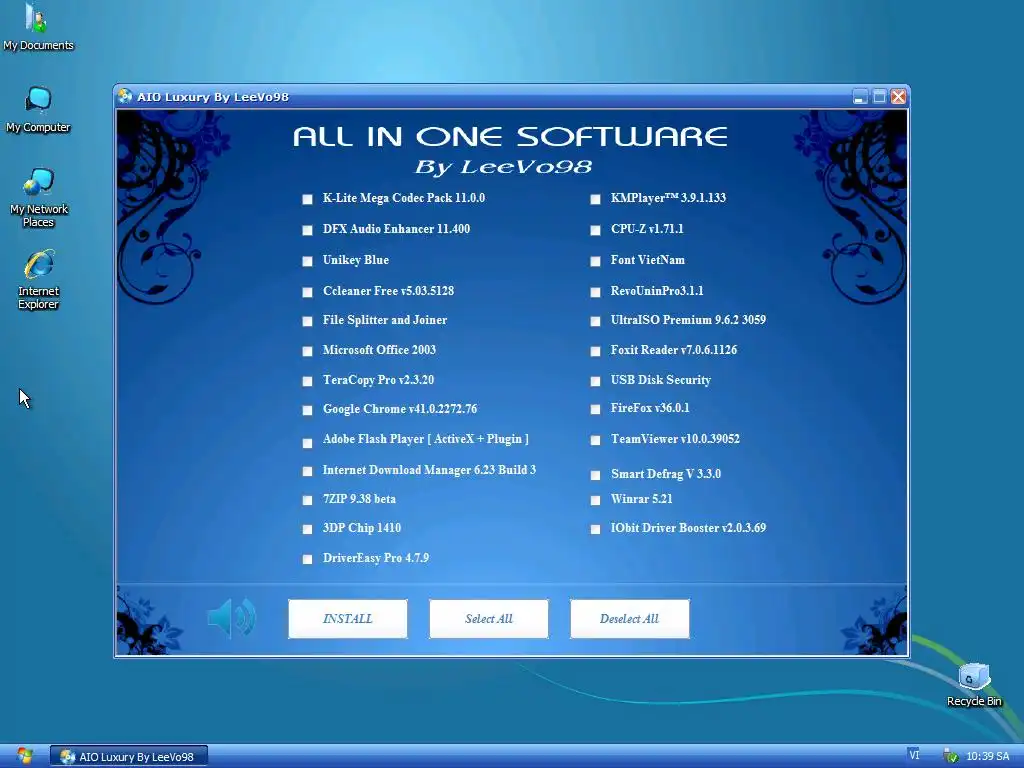Select the Recycle Bin desktop icon
1024x768 pixels.
(x=974, y=684)
